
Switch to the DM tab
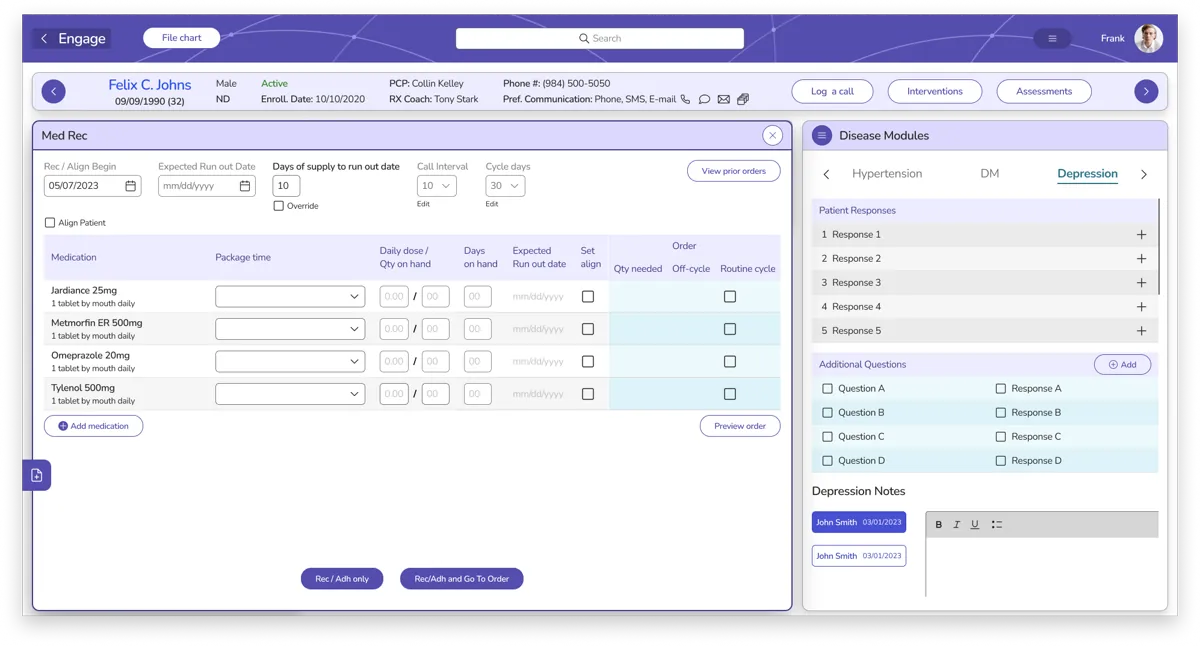coord(990,174)
